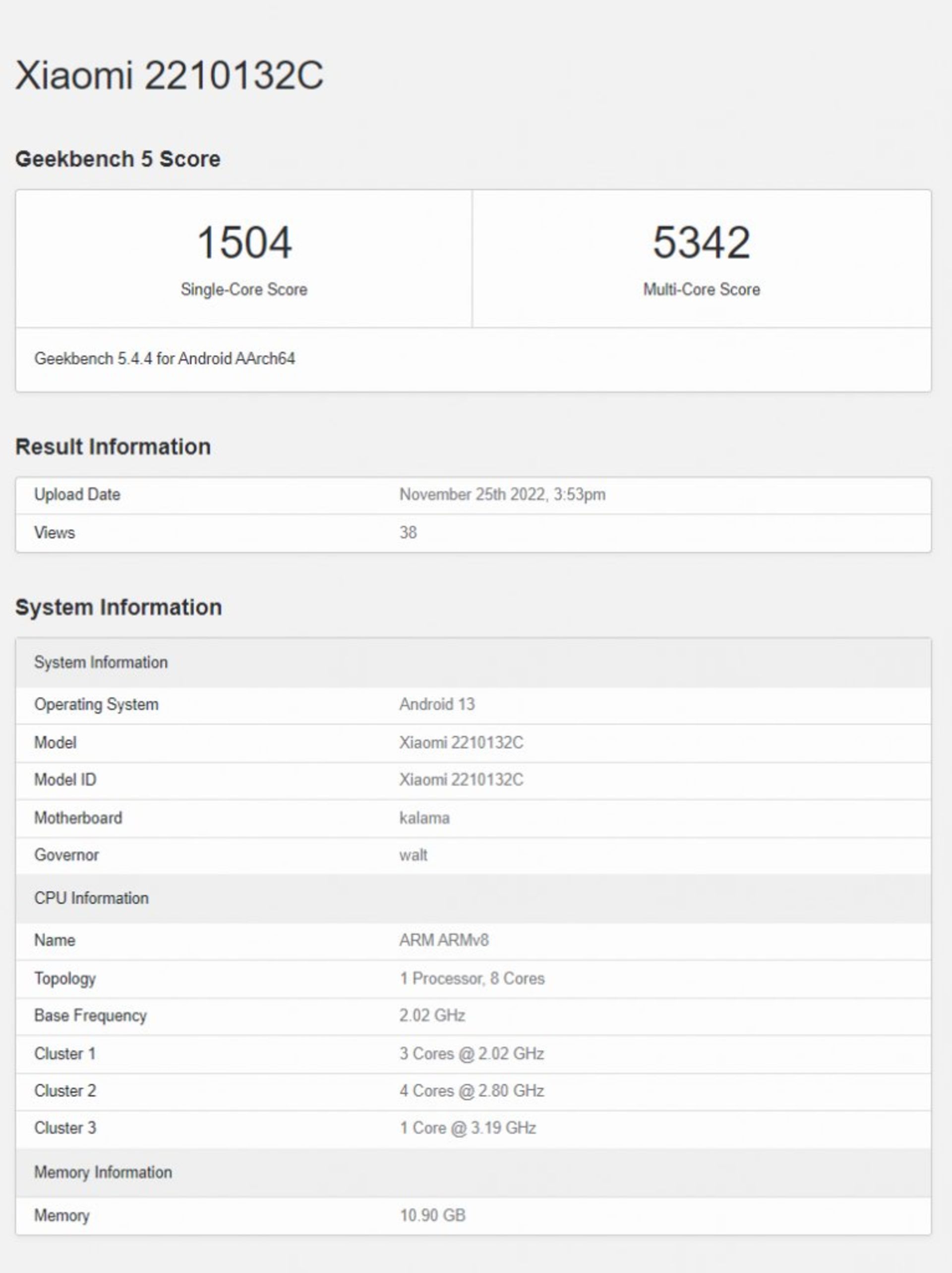Image resolution: width=952 pixels, height=1273 pixels.
Task: Click the Model ID value Xiaomi 2210132C
Action: point(461,779)
